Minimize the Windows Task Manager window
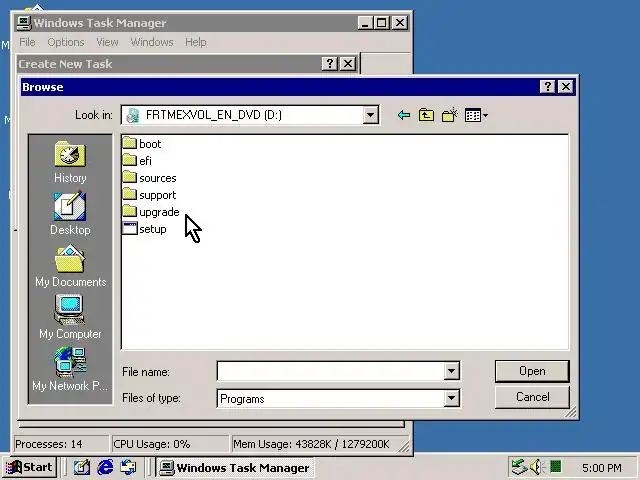This screenshot has width=640, height=480. pos(365,23)
